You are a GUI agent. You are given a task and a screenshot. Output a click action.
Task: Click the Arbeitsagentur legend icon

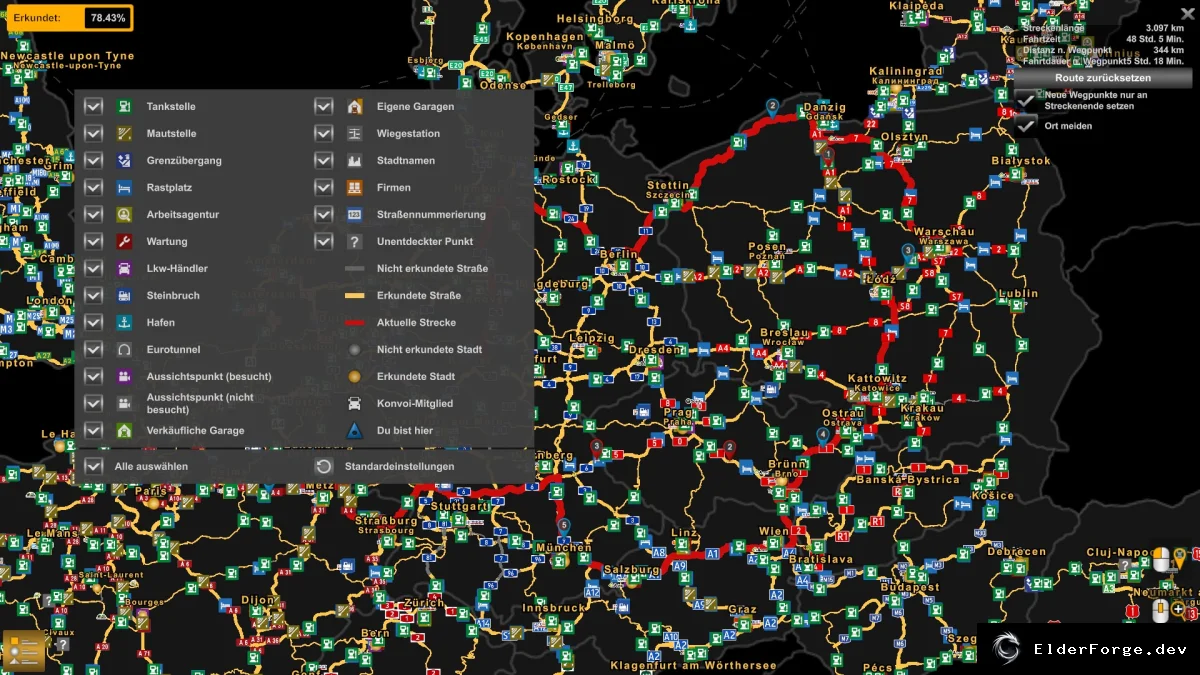(x=124, y=214)
